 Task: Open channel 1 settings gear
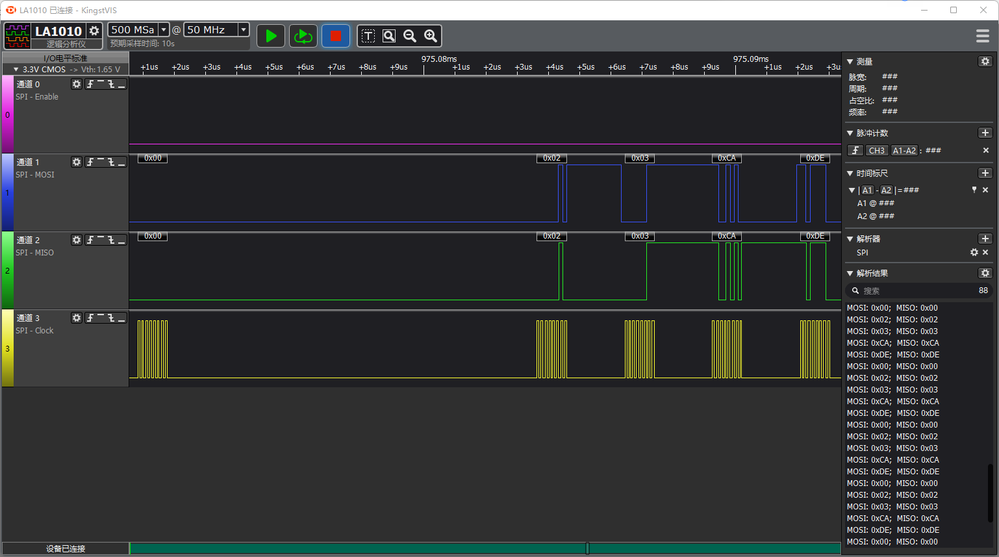pyautogui.click(x=76, y=162)
